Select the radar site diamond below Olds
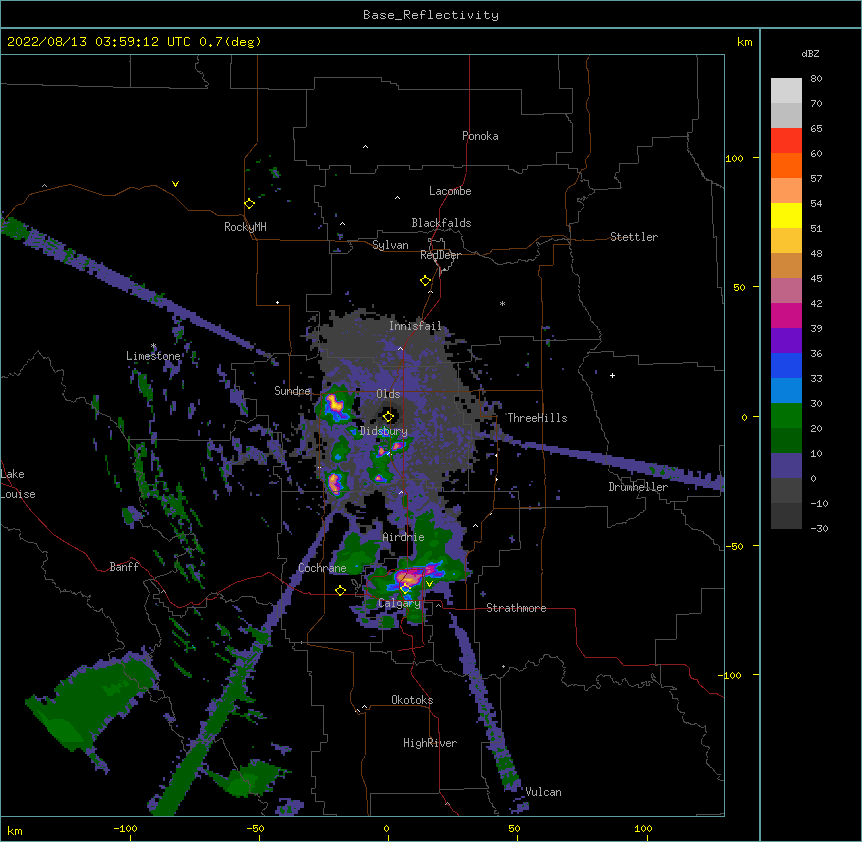The image size is (862, 842). tap(388, 416)
